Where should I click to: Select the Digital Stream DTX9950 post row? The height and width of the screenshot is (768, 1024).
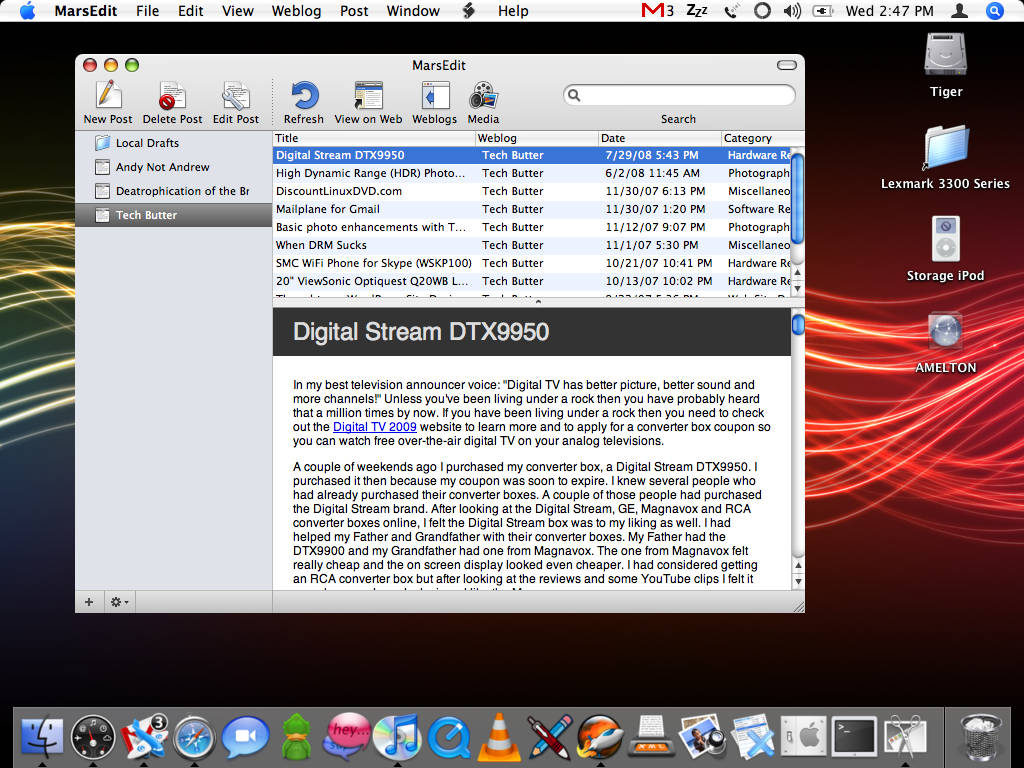(532, 155)
